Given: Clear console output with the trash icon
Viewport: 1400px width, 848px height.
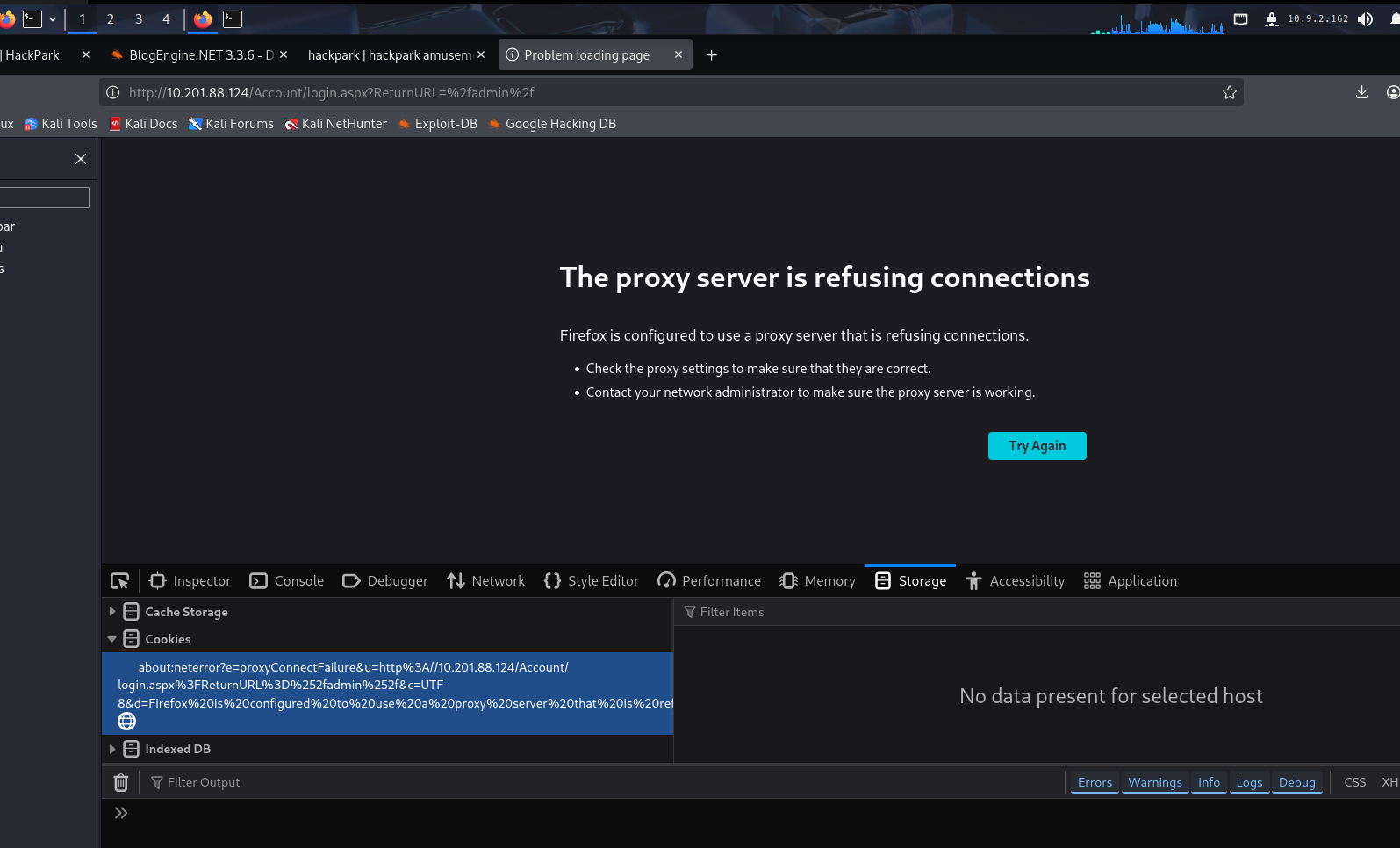Looking at the screenshot, I should click(x=121, y=782).
